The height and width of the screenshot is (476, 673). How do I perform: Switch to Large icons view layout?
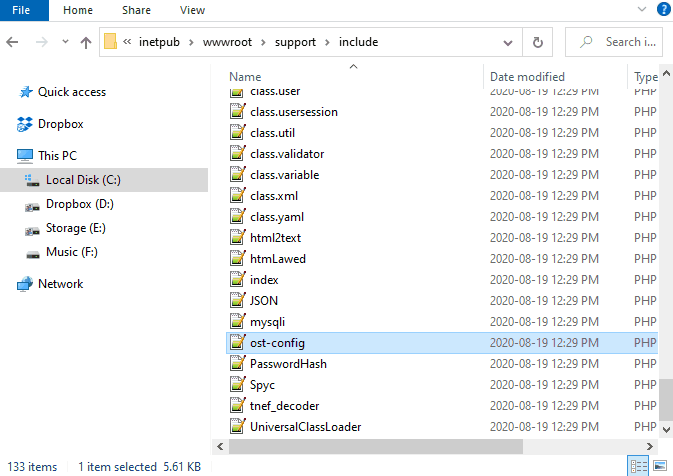pos(660,466)
